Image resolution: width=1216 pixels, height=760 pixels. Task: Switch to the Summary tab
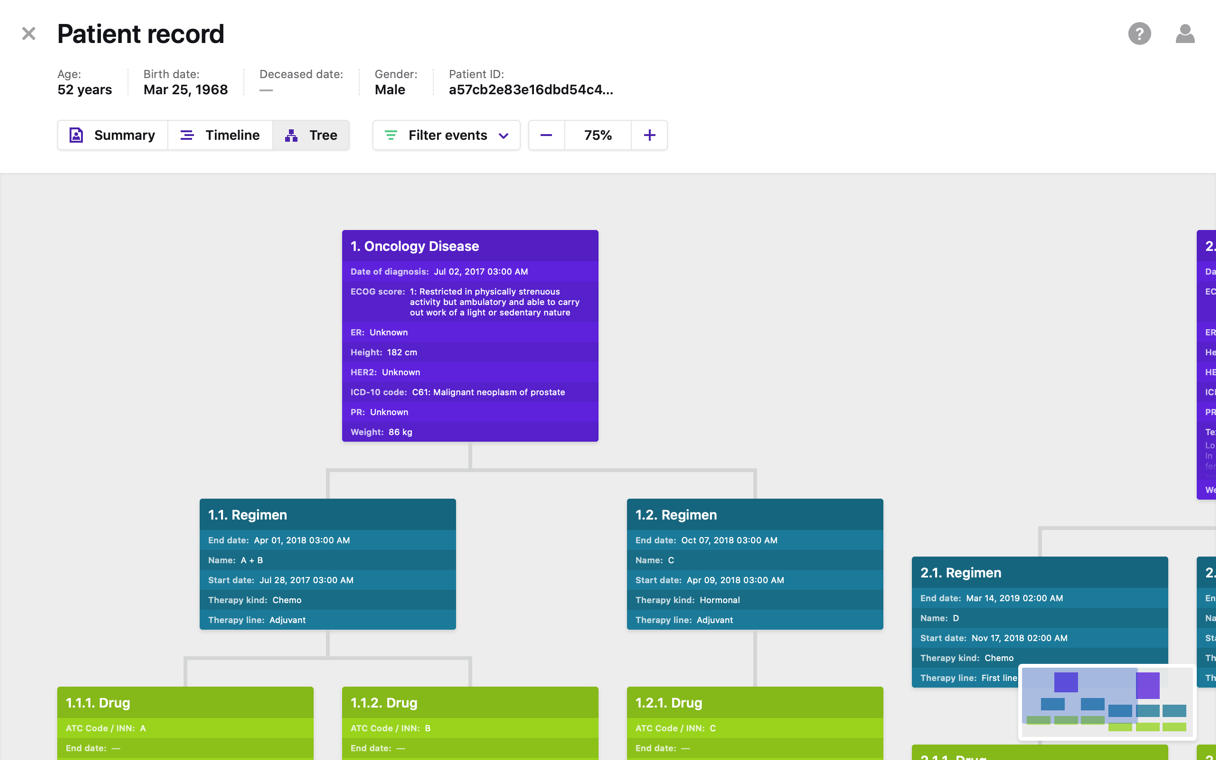[113, 135]
